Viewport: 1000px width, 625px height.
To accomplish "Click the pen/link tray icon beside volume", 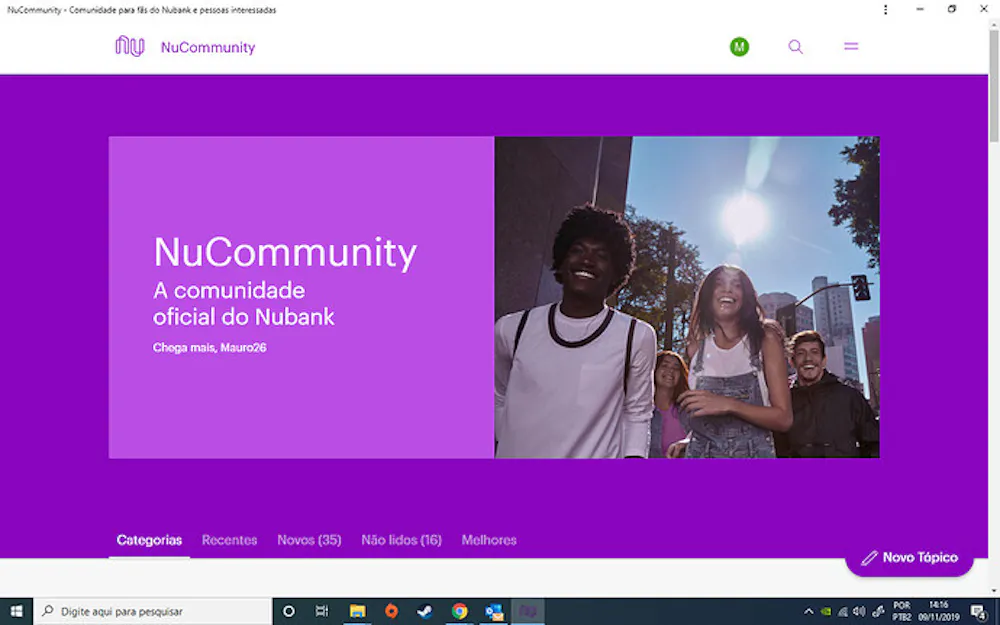I will (878, 611).
